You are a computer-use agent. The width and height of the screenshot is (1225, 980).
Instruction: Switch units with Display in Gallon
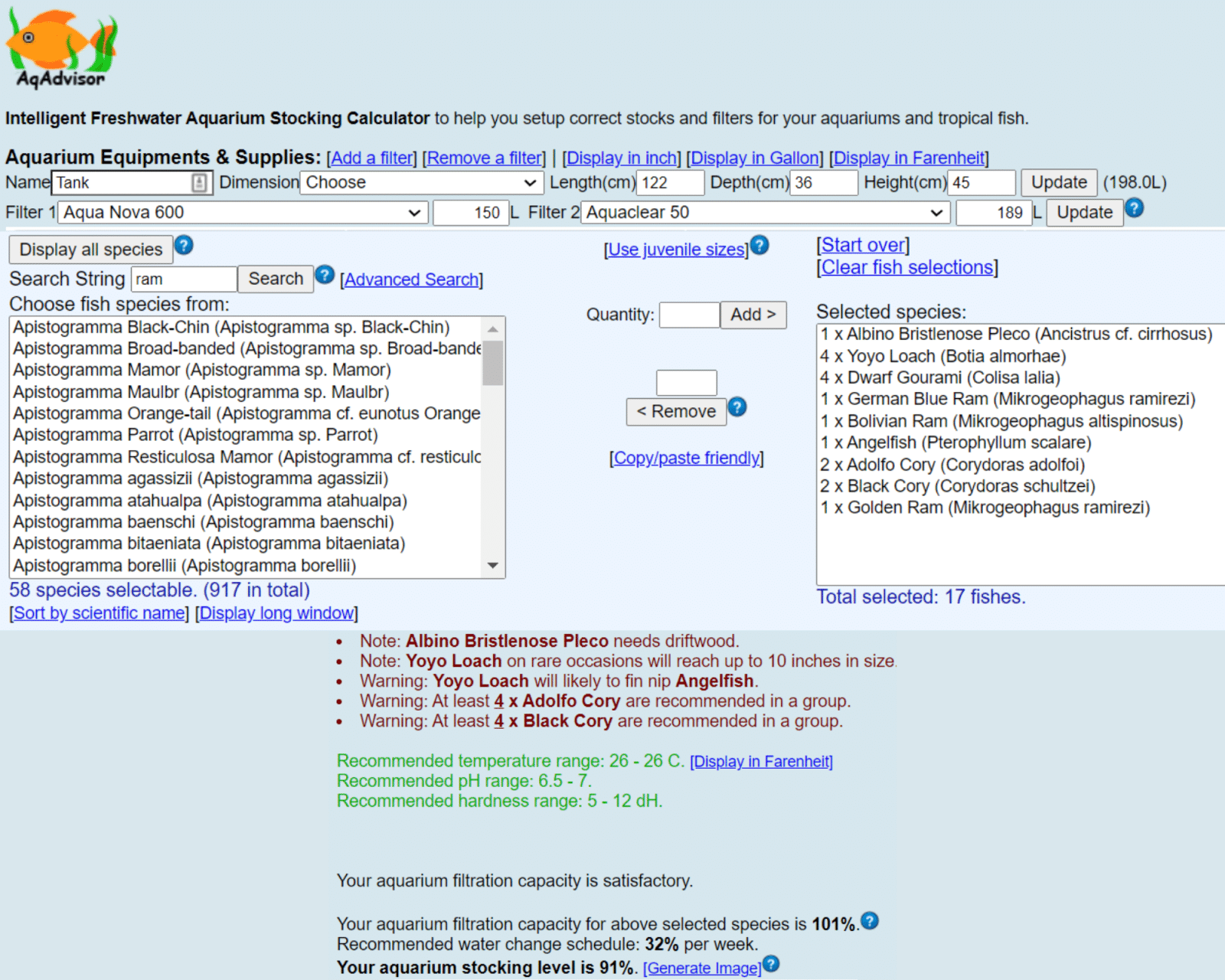click(x=755, y=158)
